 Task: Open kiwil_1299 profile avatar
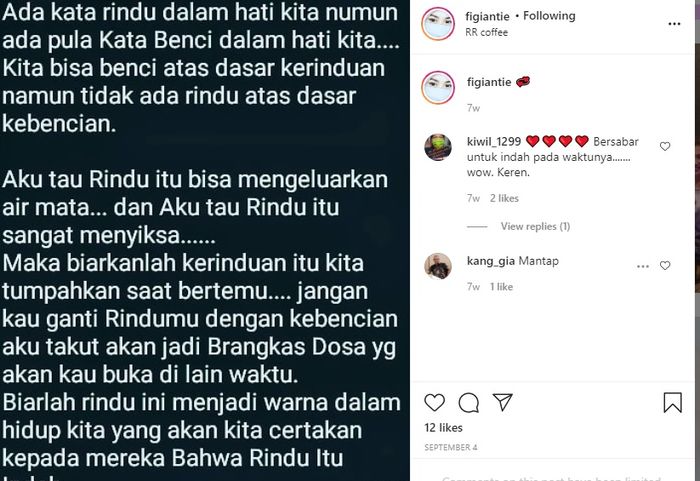(x=438, y=147)
